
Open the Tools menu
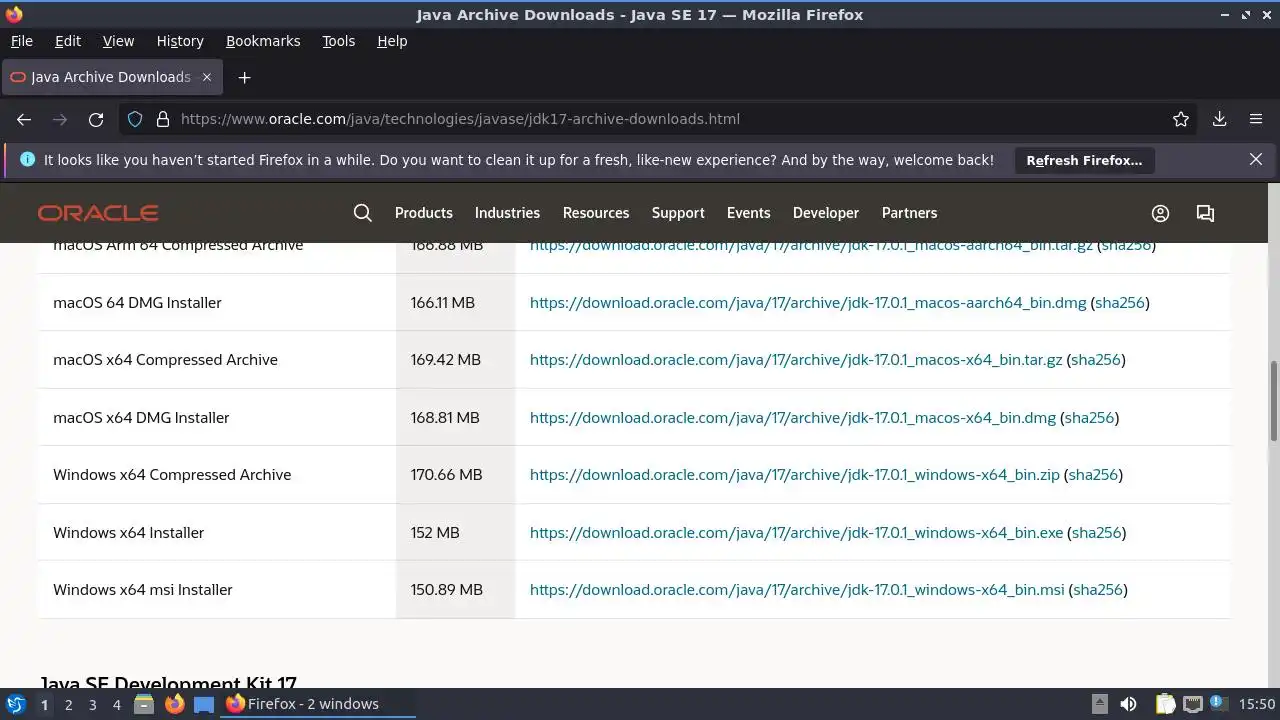tap(338, 41)
